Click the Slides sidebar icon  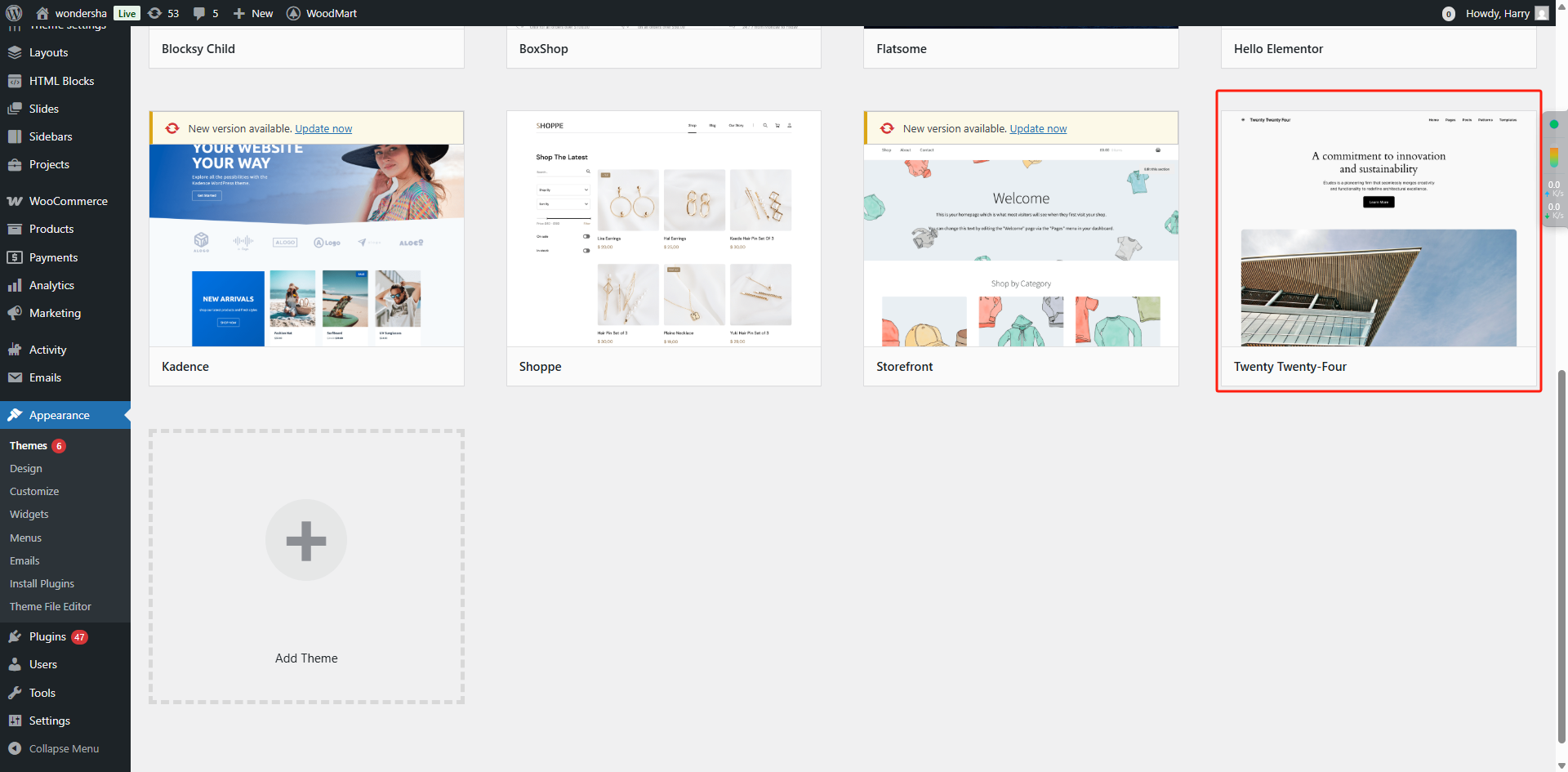tap(15, 109)
